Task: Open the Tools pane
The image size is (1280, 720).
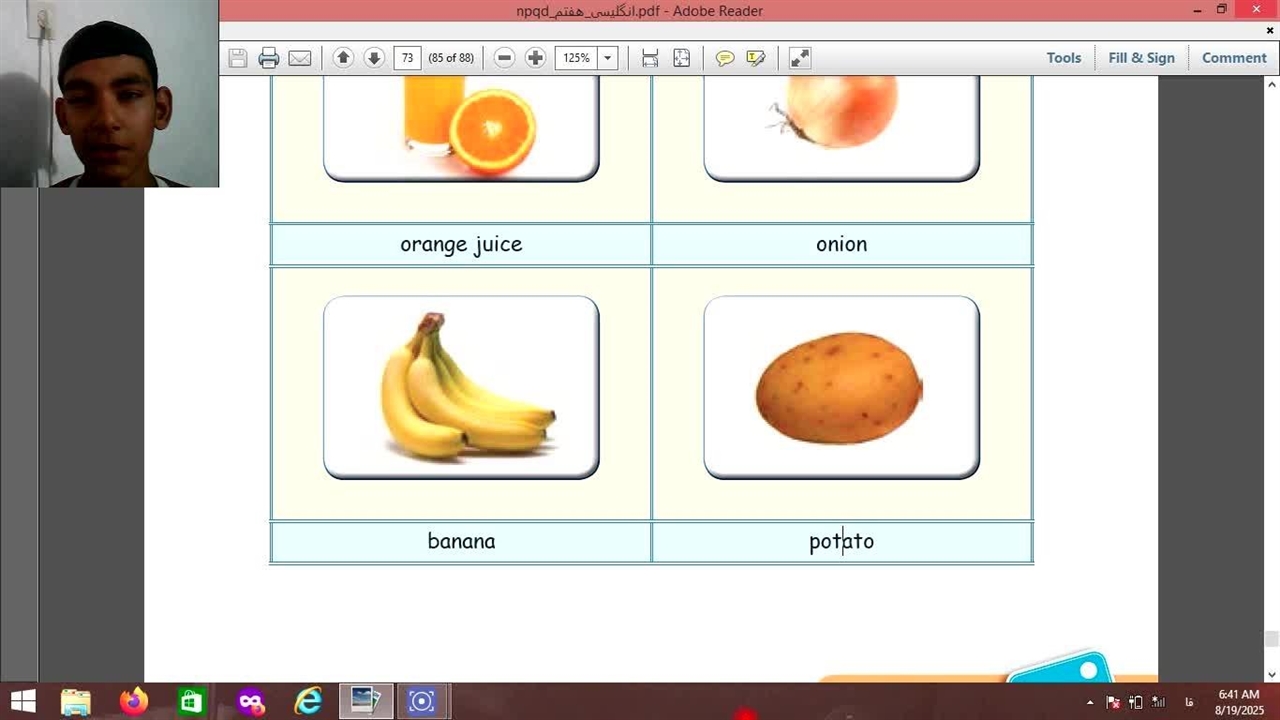Action: (x=1063, y=58)
